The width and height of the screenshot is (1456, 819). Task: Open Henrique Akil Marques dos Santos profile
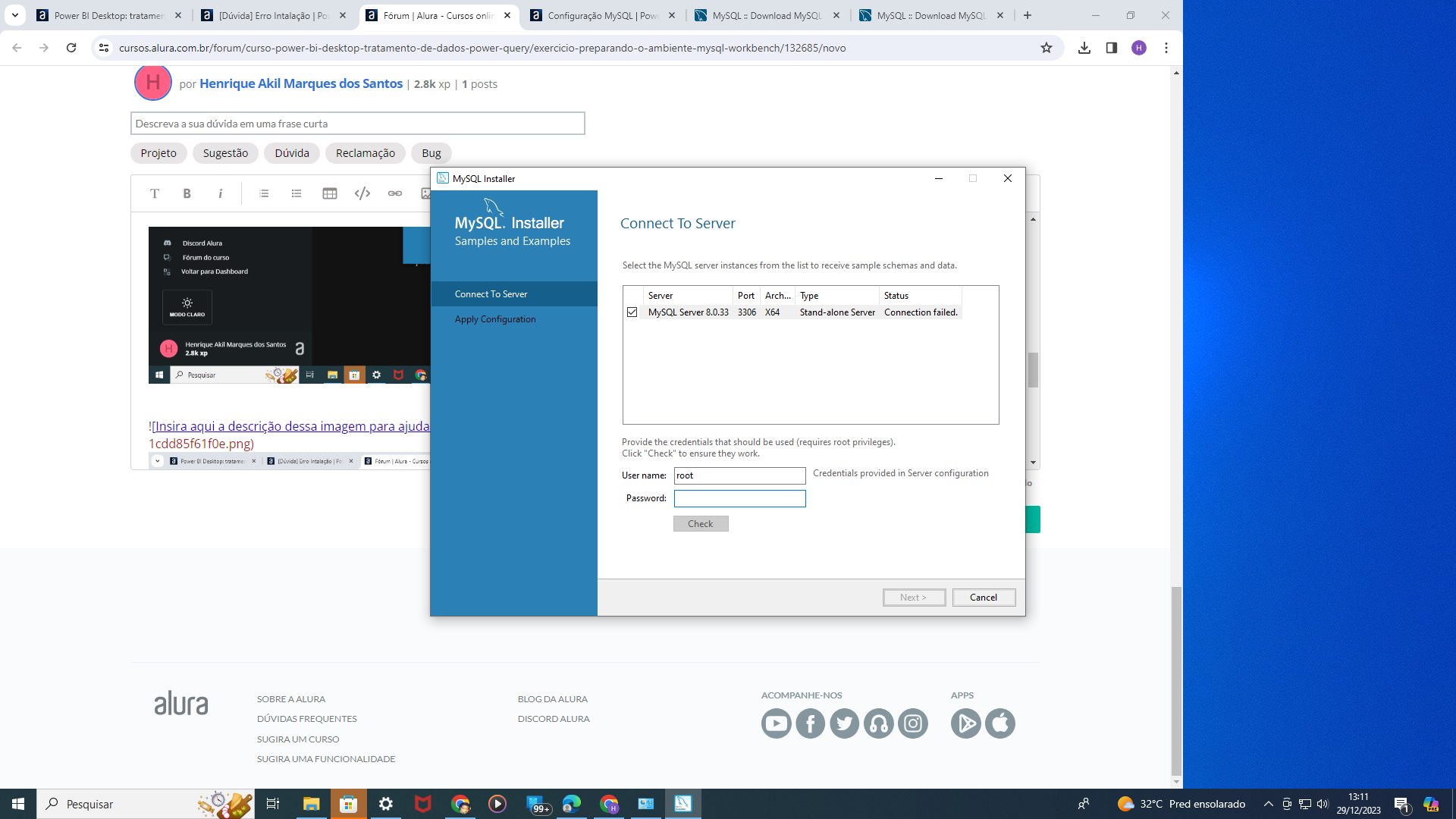coord(301,83)
